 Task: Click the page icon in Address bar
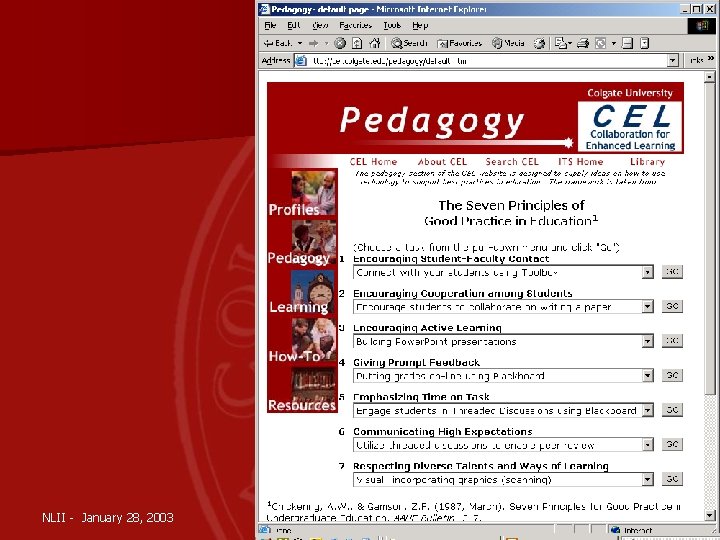[x=301, y=61]
